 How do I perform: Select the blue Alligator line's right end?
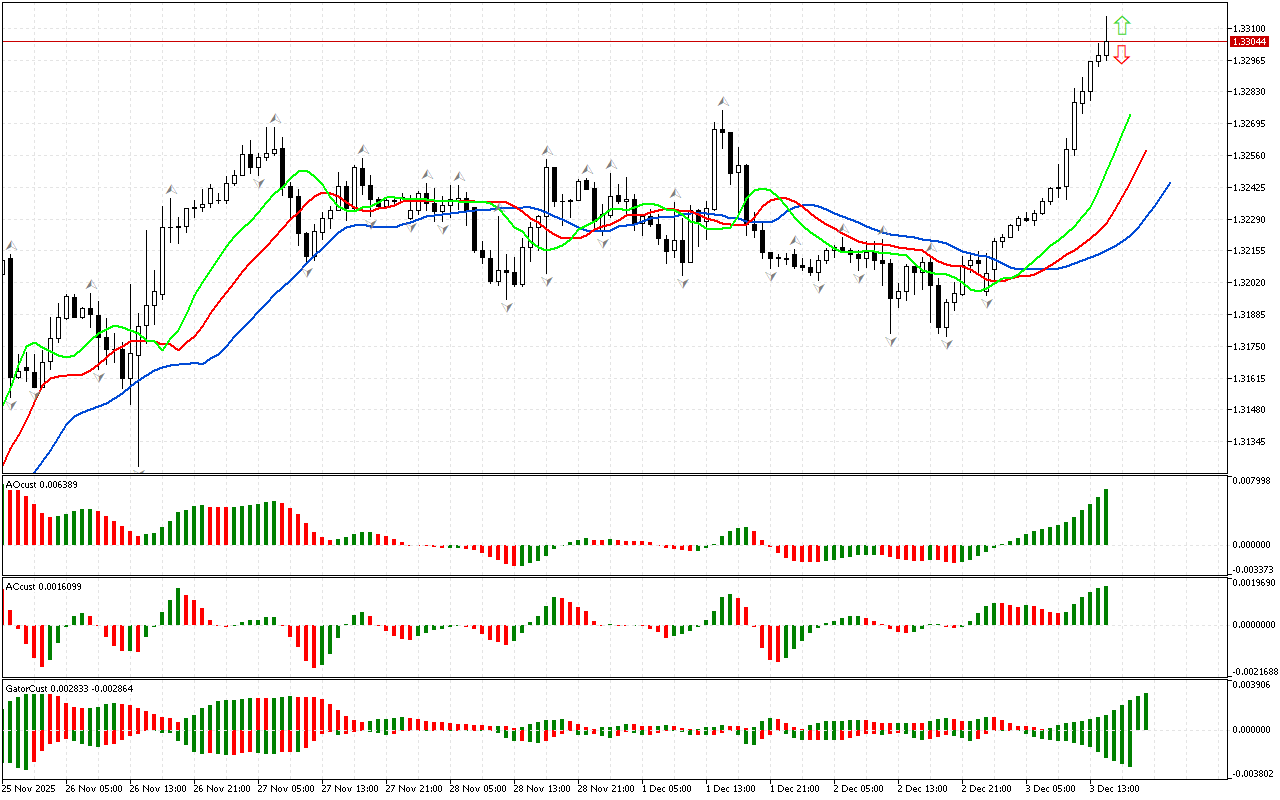click(x=1169, y=184)
